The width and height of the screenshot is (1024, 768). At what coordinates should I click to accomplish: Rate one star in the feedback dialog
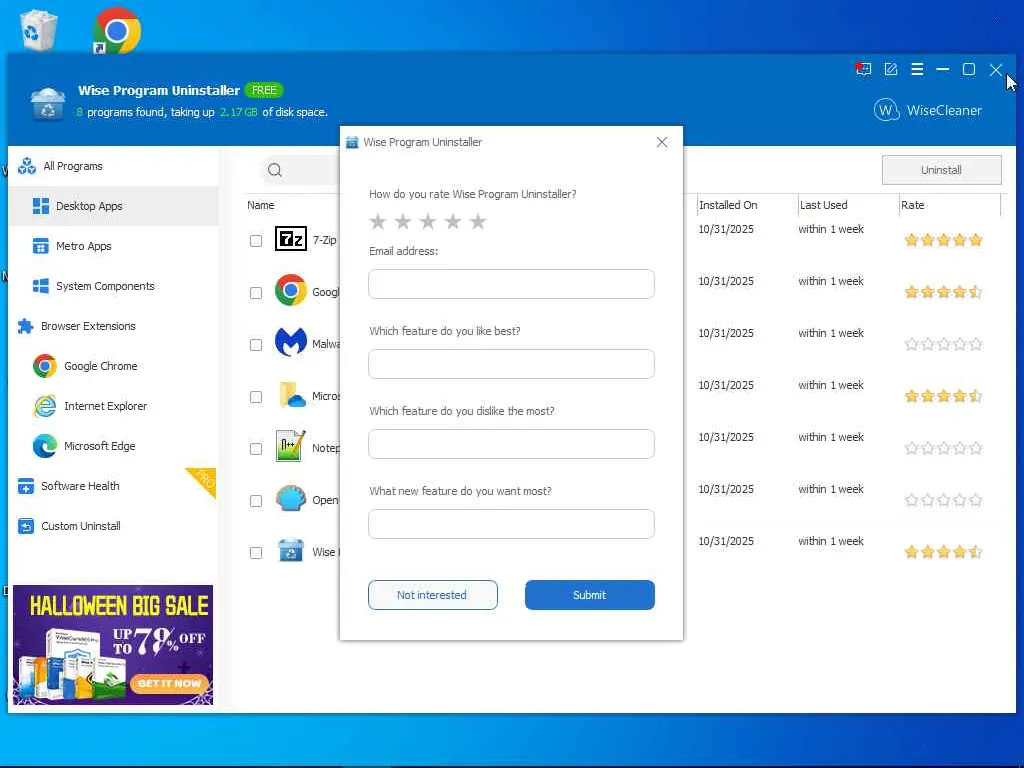pyautogui.click(x=377, y=221)
